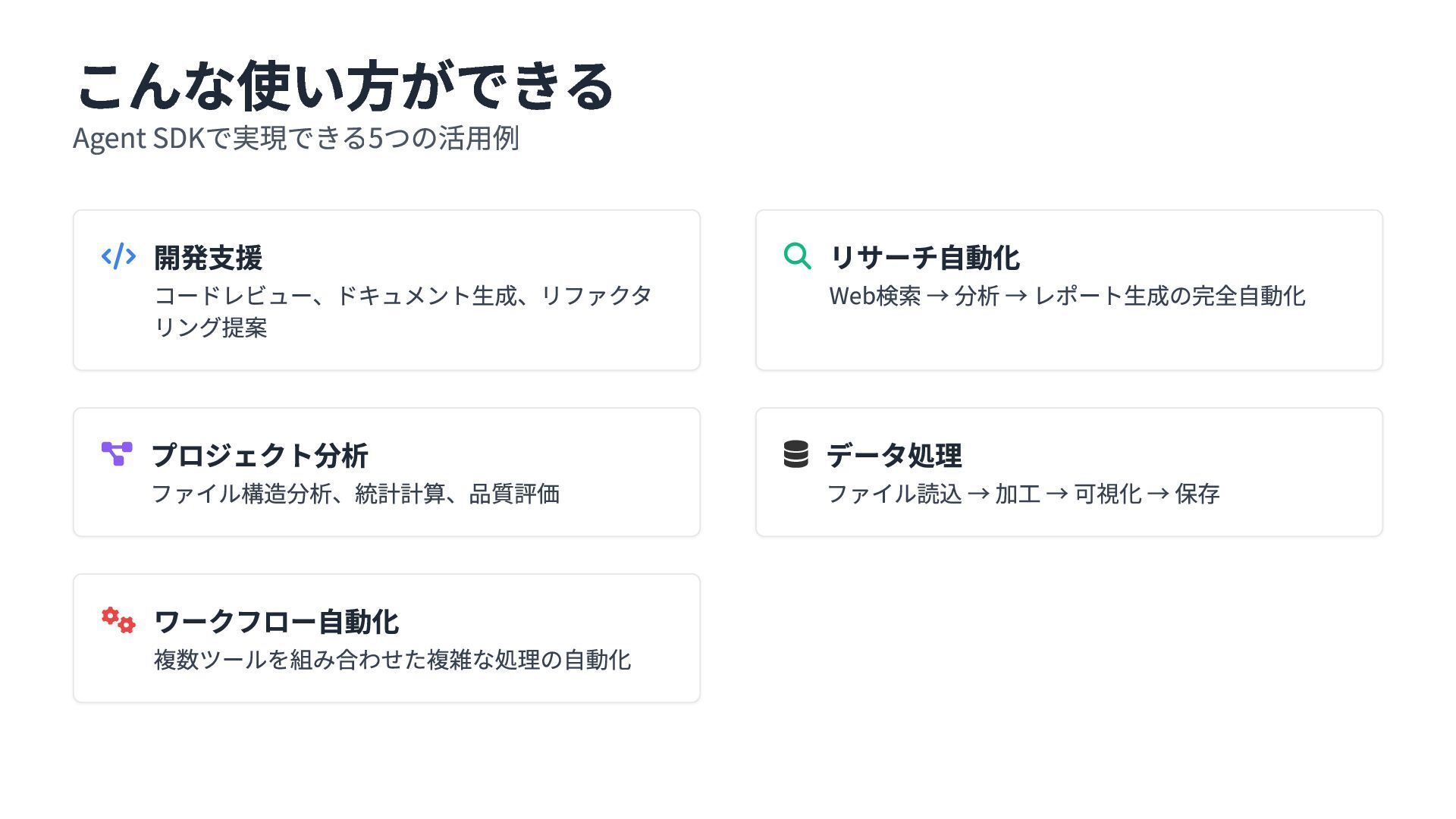Select the プロジェクト分析 card heading
This screenshot has height=819, width=1456.
(x=259, y=456)
